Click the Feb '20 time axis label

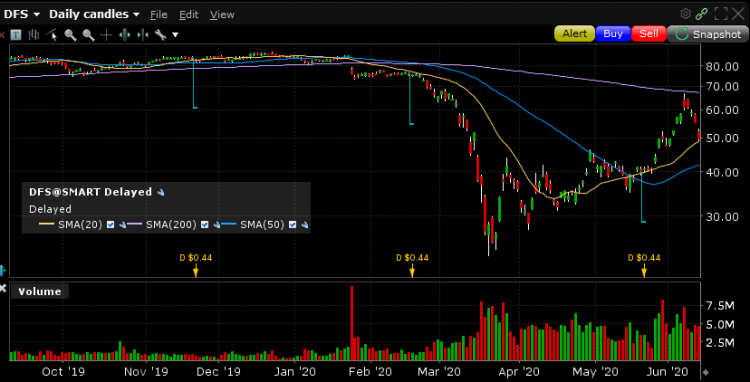[370, 371]
